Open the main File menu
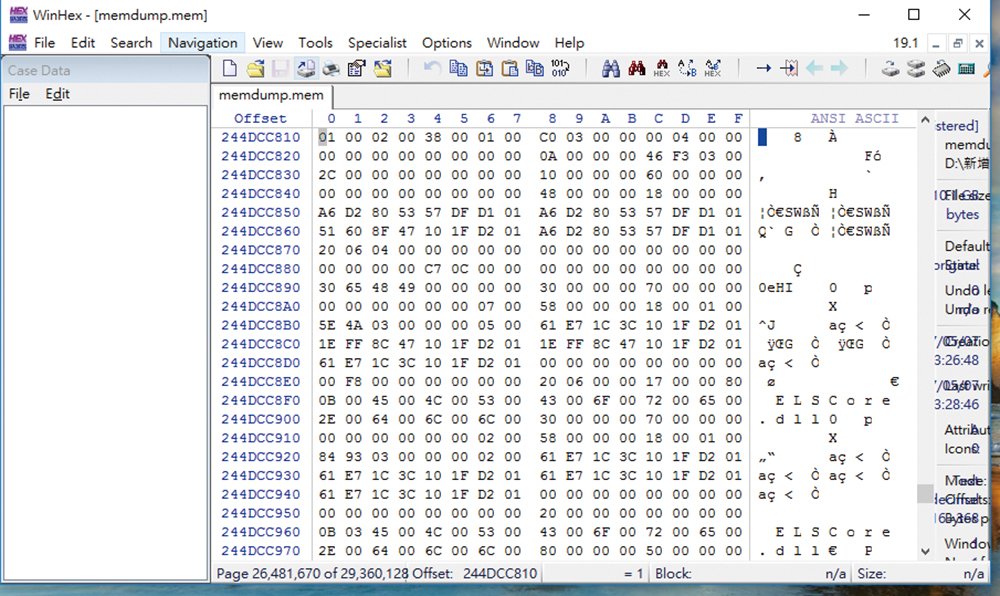1000x596 pixels. coord(45,43)
